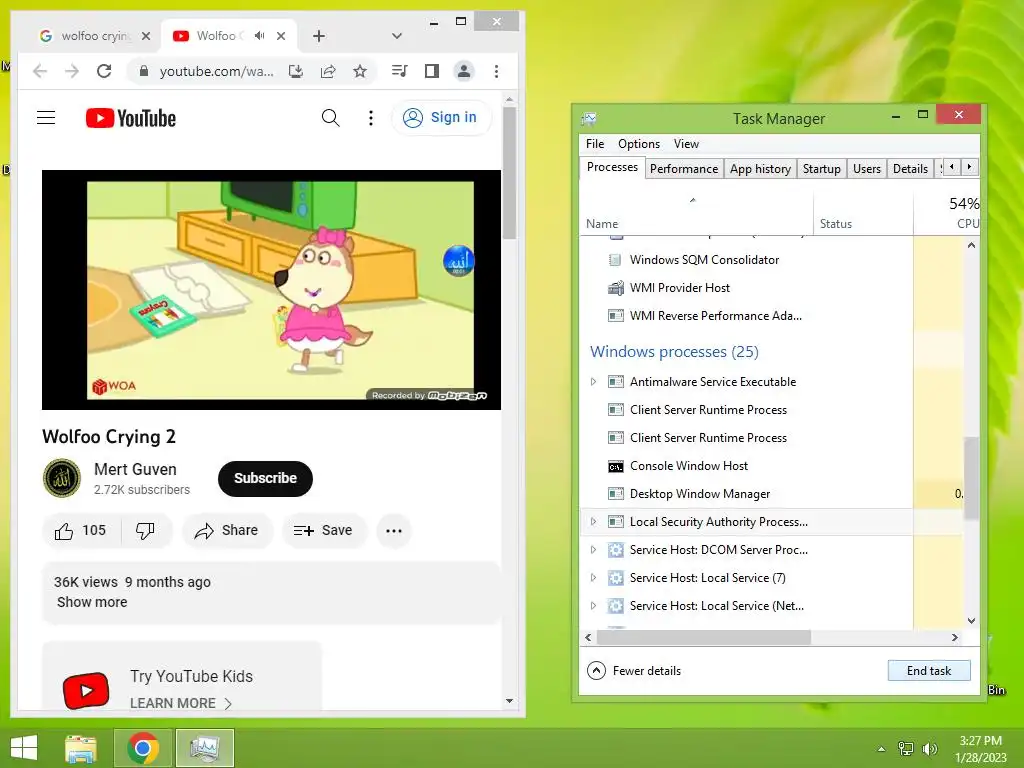This screenshot has height=768, width=1024.
Task: Open Chrome tab search chevron
Action: [x=396, y=36]
